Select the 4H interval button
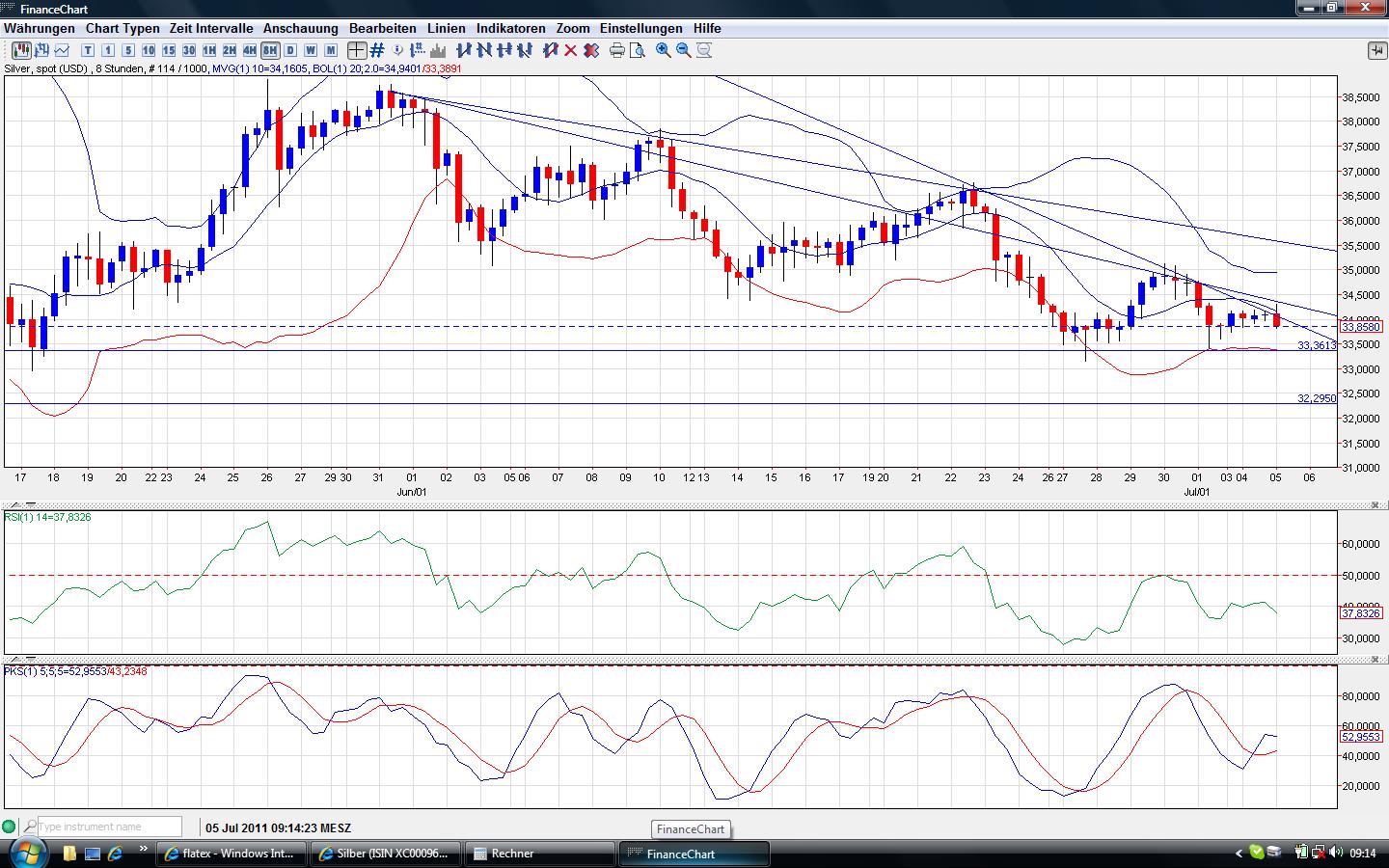The image size is (1389, 868). 250,50
